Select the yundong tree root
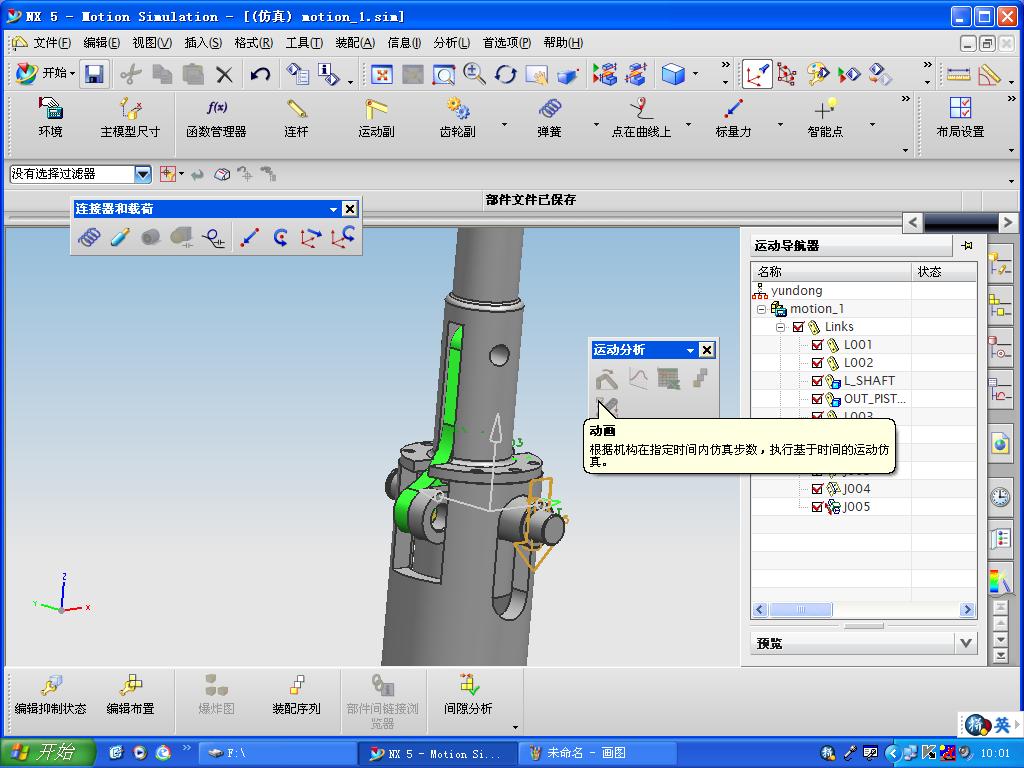The width and height of the screenshot is (1024, 768). 796,291
